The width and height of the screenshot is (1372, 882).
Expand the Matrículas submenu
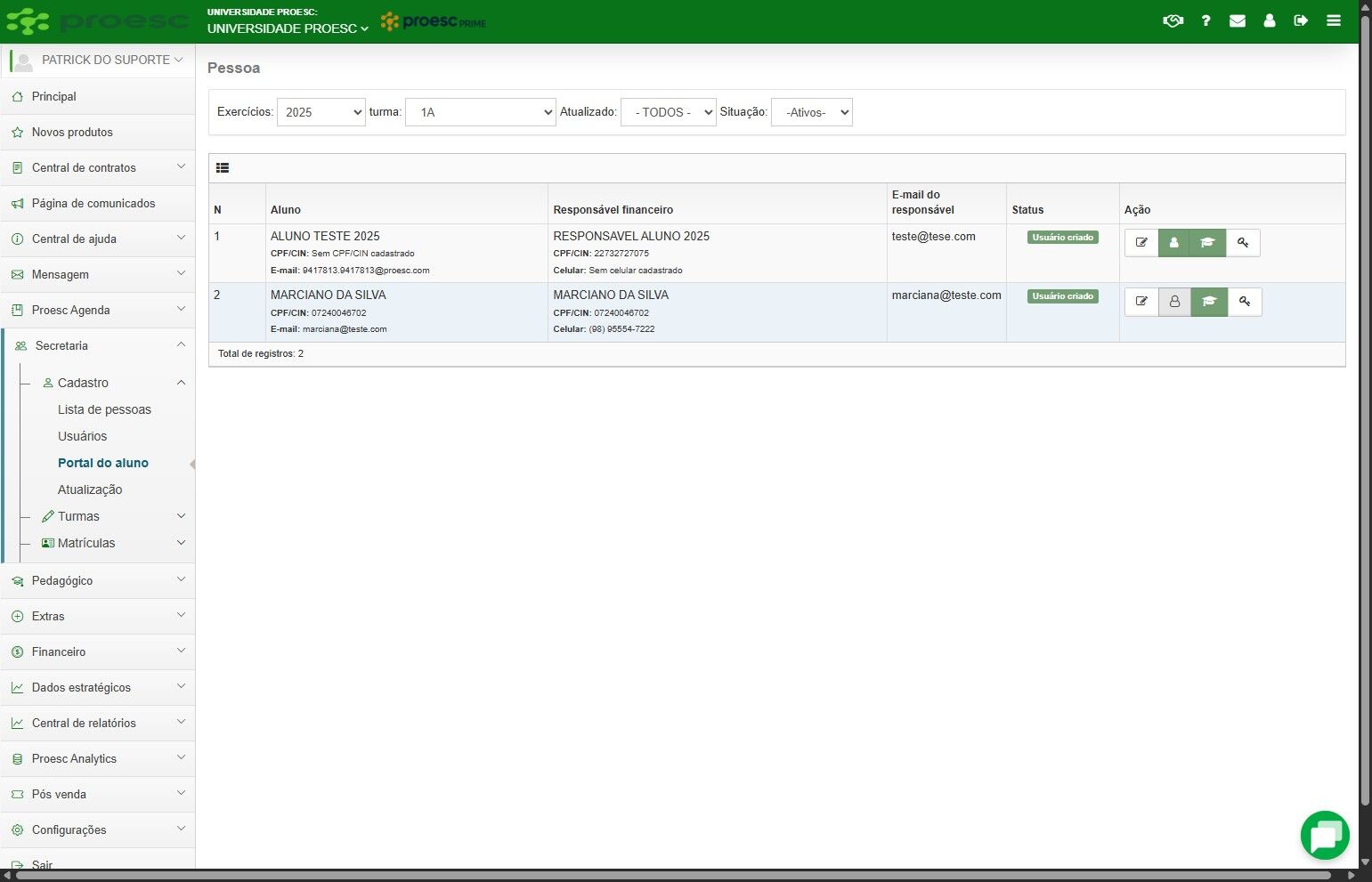(114, 543)
